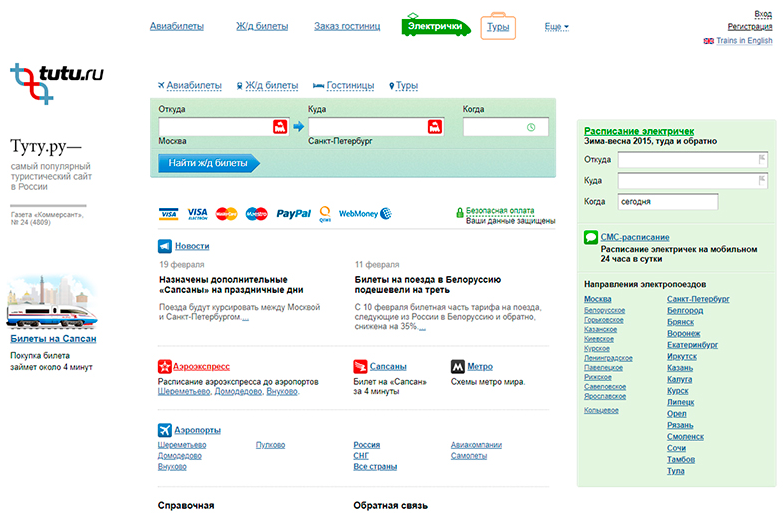This screenshot has height=516, width=783.
Task: Open Ж/д билеты in top navigation
Action: tap(262, 26)
